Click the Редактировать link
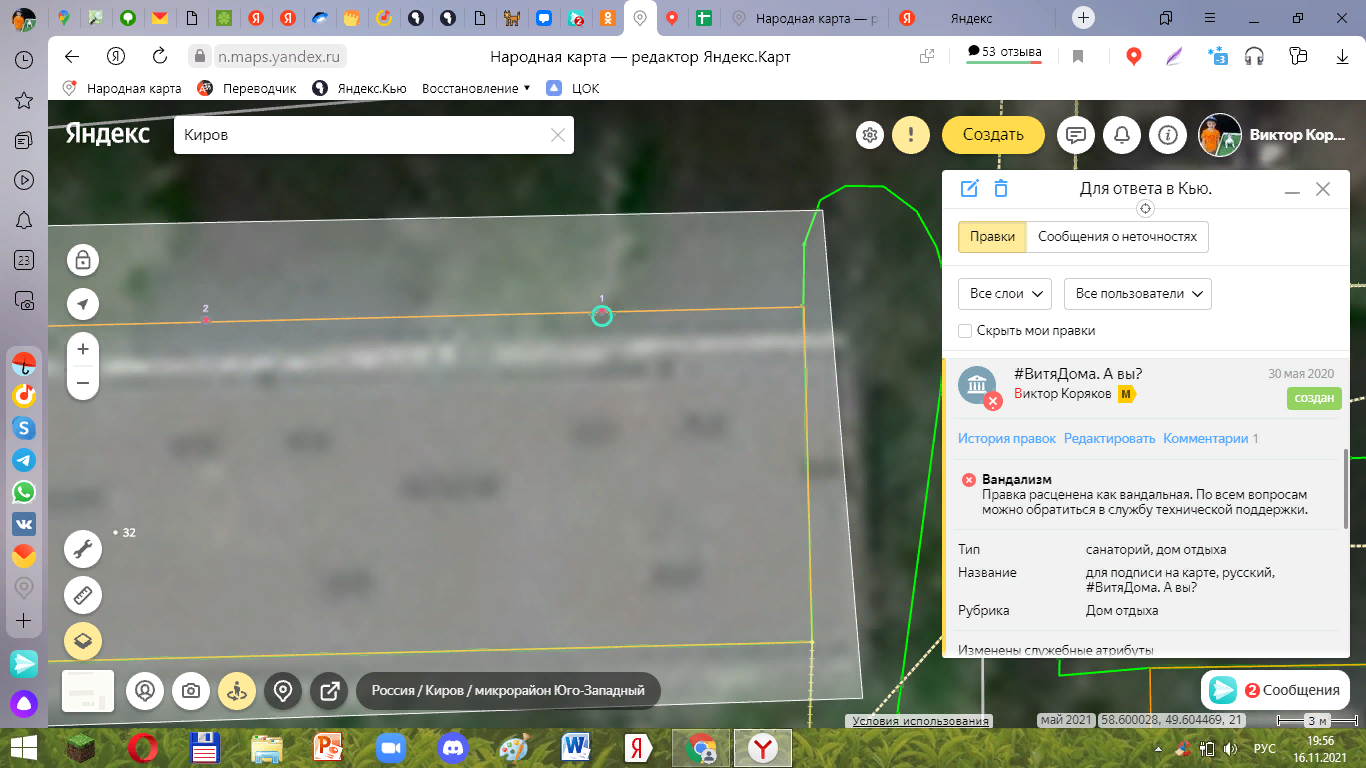The image size is (1366, 768). point(1109,438)
